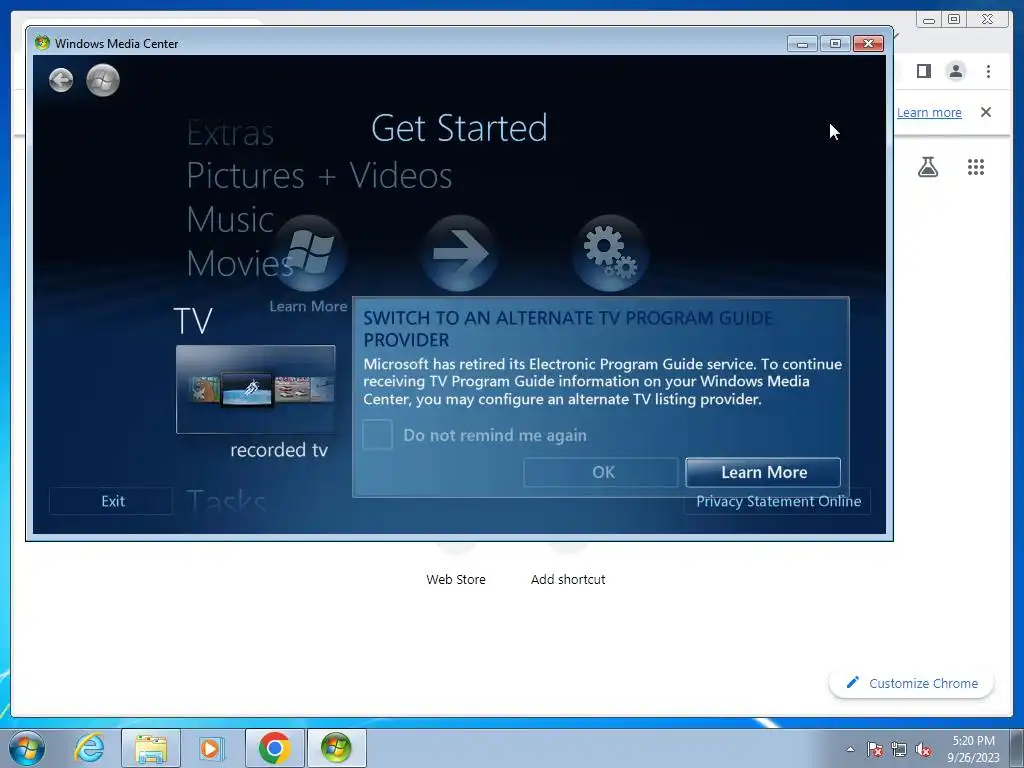The height and width of the screenshot is (768, 1024).
Task: Select the TV menu row
Action: [x=193, y=321]
